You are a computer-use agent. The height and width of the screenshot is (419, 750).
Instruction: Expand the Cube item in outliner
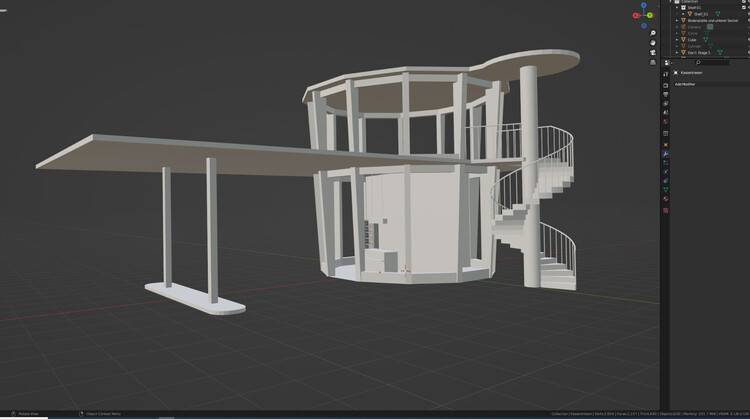[x=677, y=40]
